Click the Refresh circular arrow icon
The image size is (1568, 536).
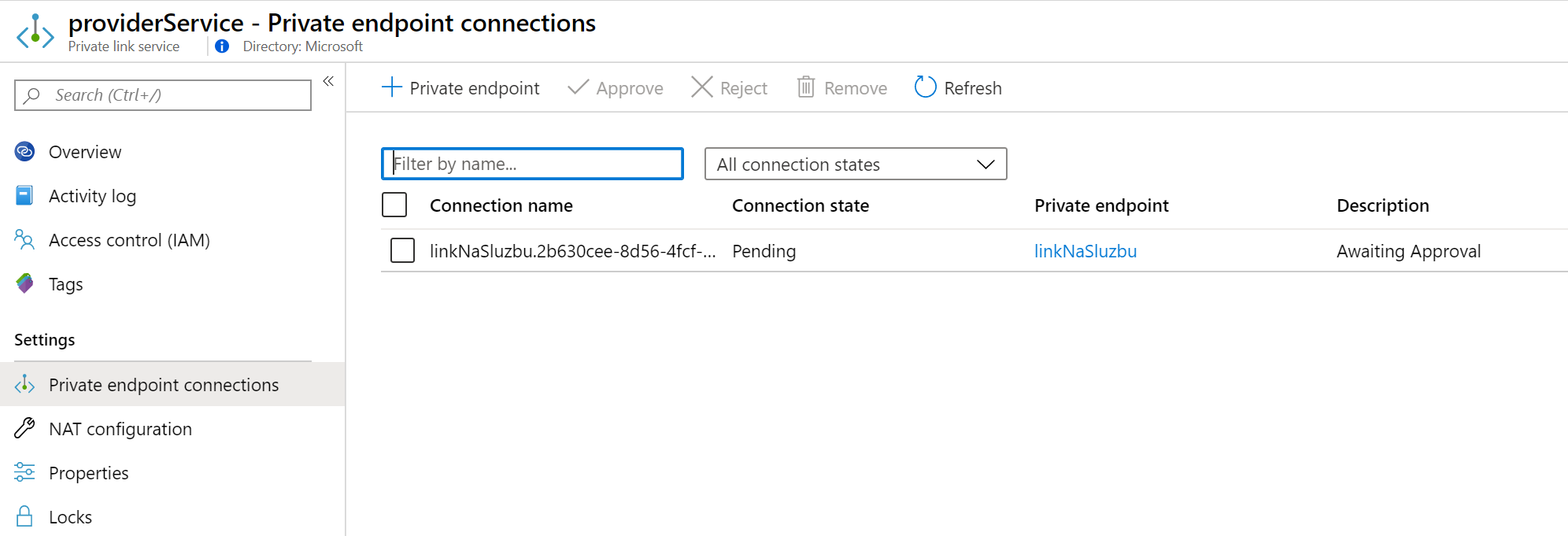(926, 87)
